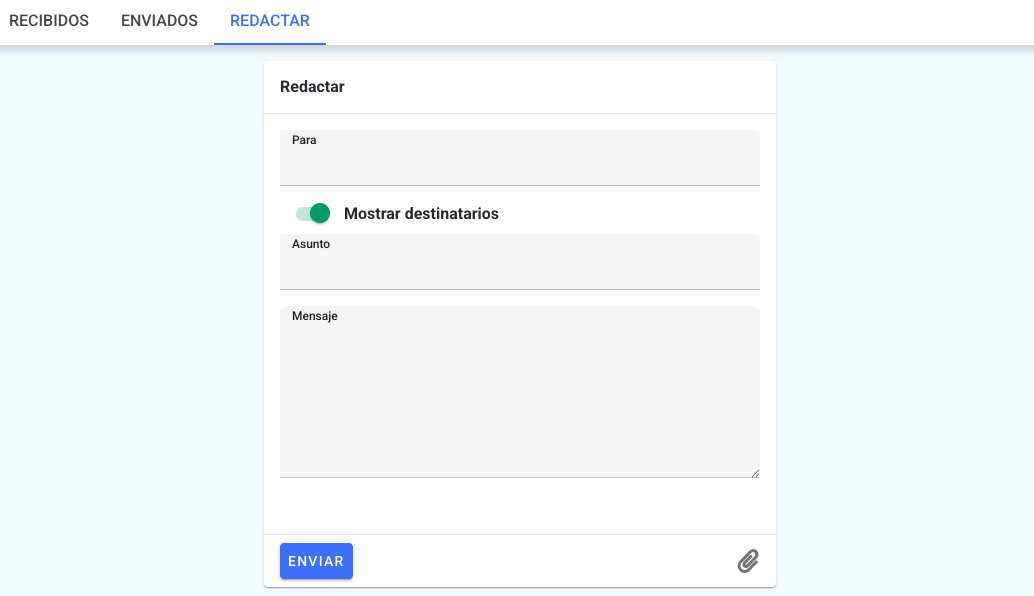Screen dimensions: 1034x596
Task: Disable the Mostrar destinatarios switch
Action: pos(313,213)
